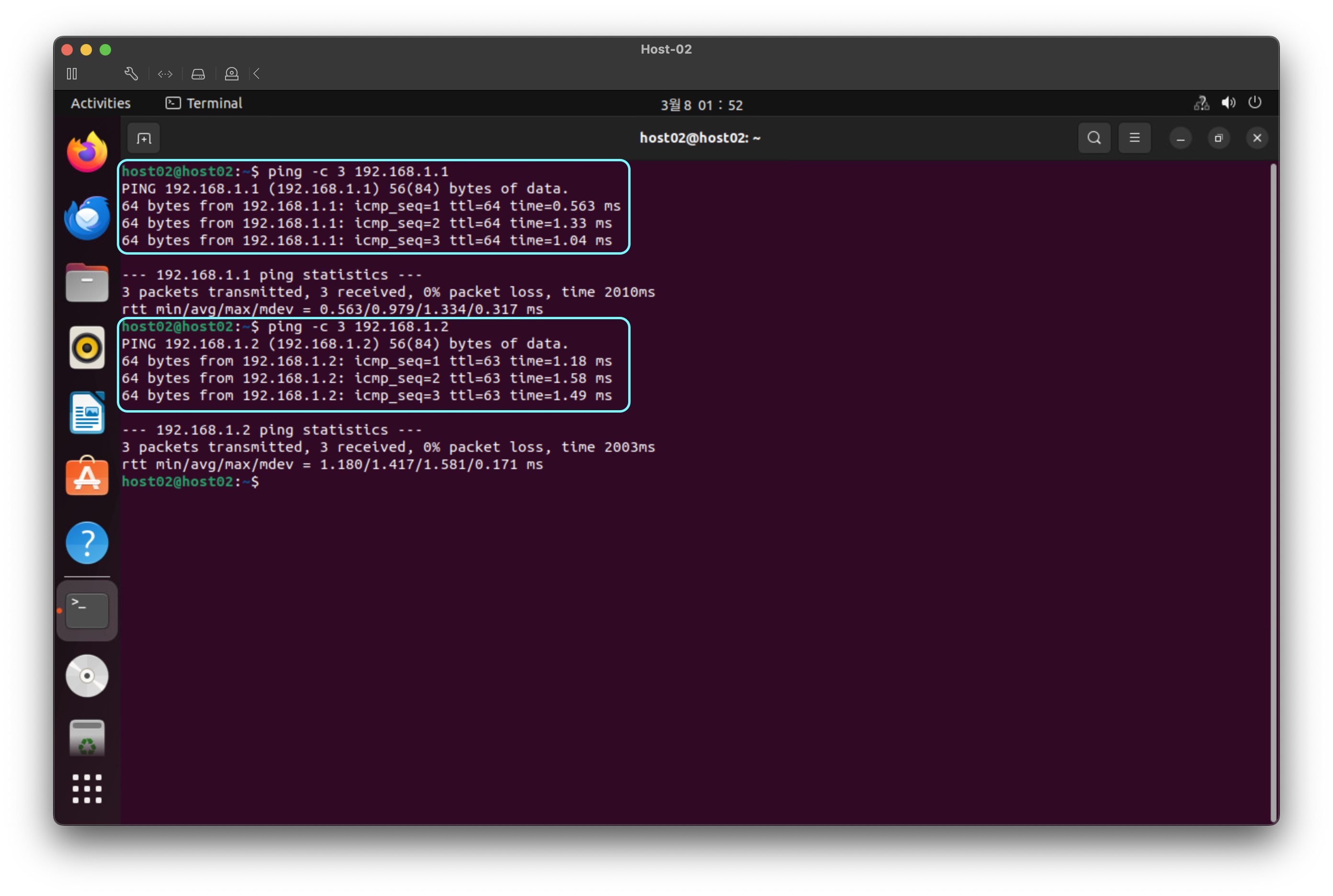Open Activities overview
Image resolution: width=1333 pixels, height=896 pixels.
pos(101,103)
